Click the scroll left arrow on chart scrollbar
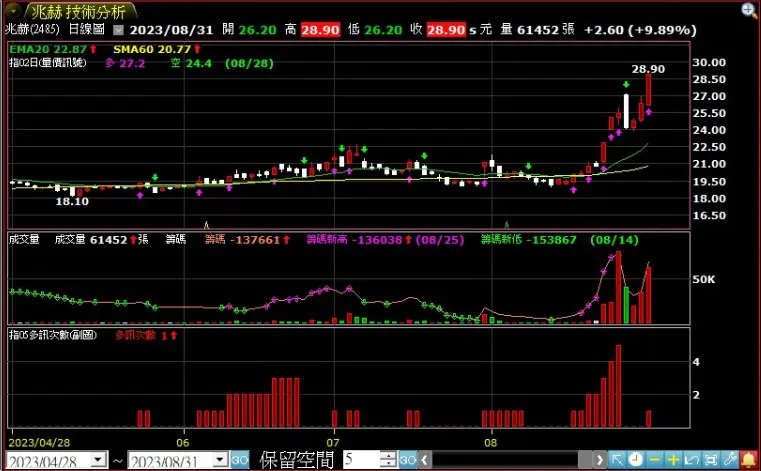 pyautogui.click(x=425, y=460)
